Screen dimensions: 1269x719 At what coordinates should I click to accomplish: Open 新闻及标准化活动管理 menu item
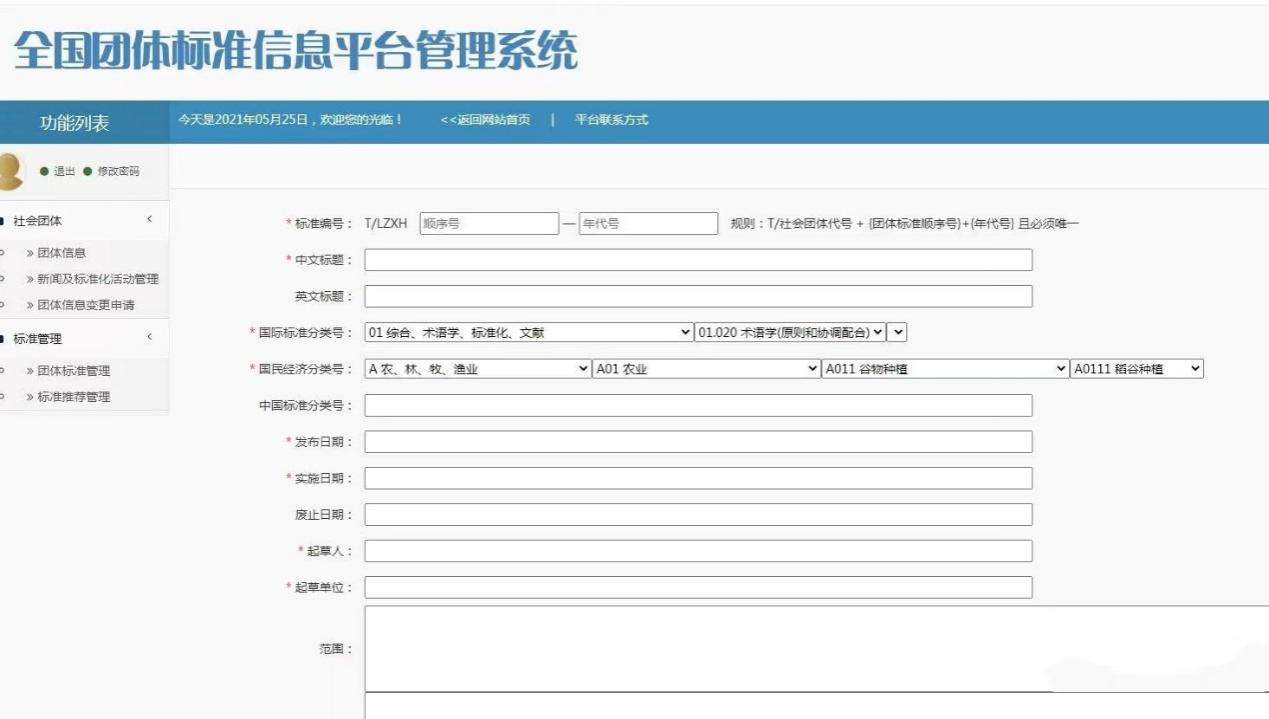coord(97,279)
